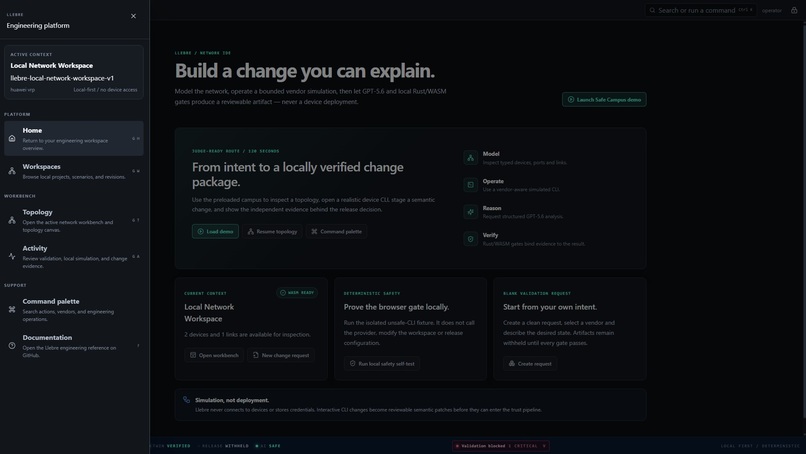Click the Command palette icon in sidebar
The height and width of the screenshot is (454, 806).
click(12, 310)
